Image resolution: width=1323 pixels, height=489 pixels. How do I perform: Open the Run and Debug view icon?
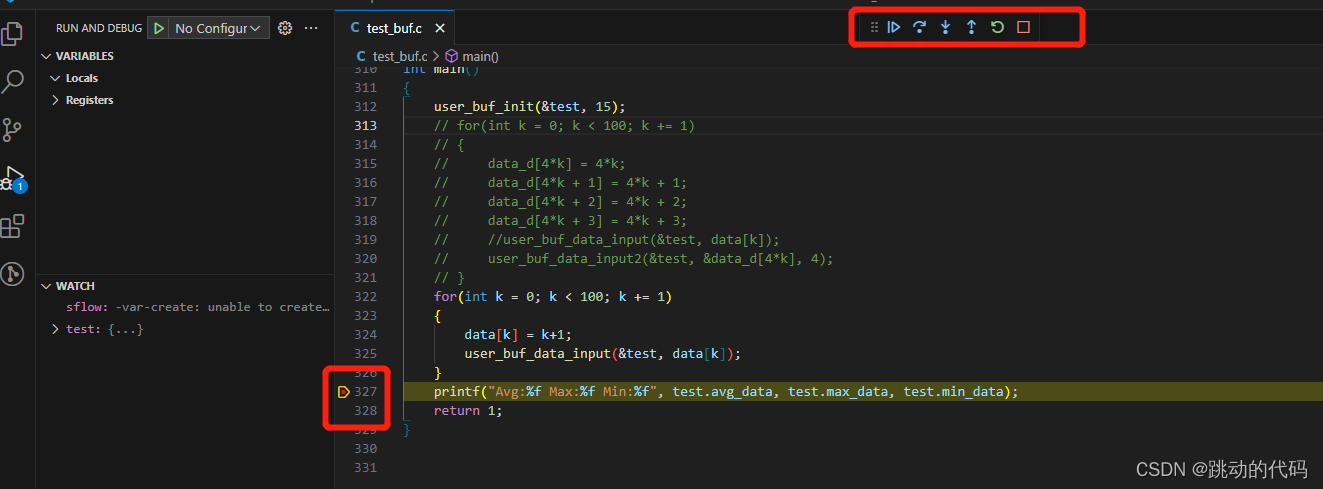[13, 178]
